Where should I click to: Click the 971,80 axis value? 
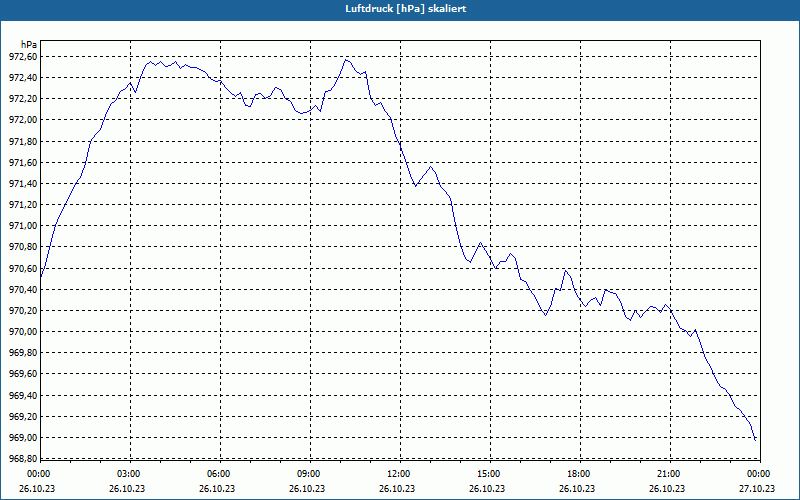[23, 141]
